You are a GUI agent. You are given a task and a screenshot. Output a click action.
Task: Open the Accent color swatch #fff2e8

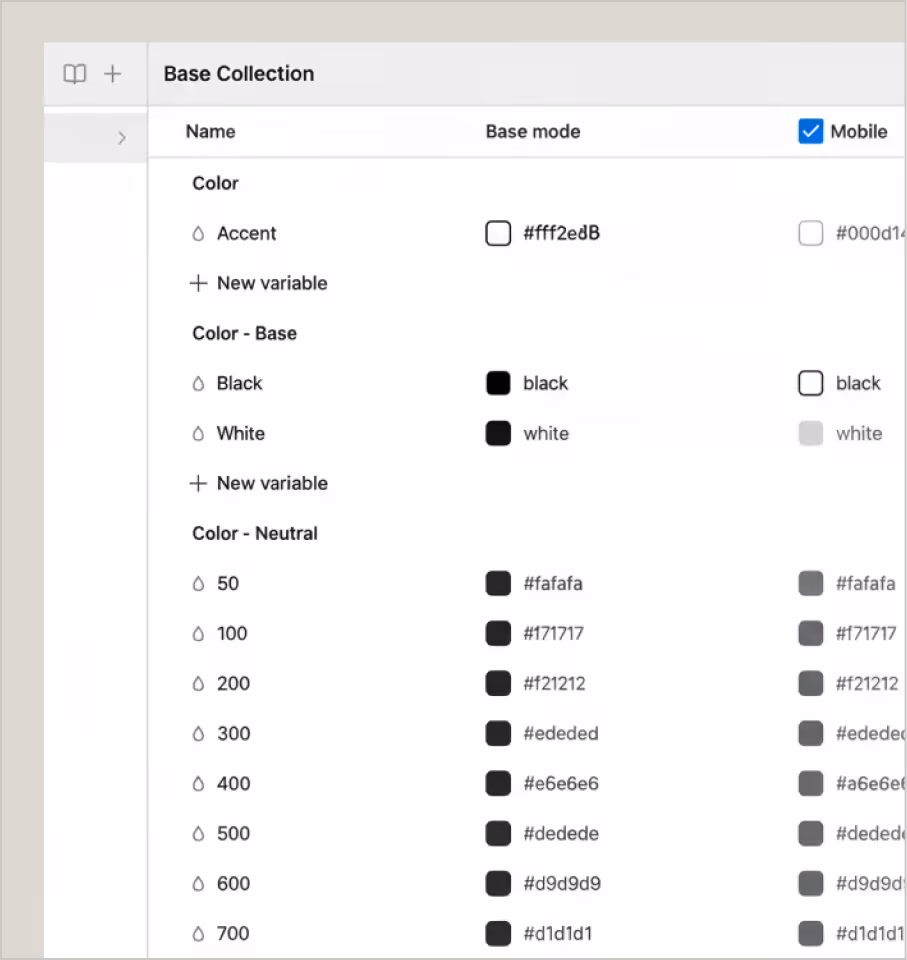coord(498,233)
